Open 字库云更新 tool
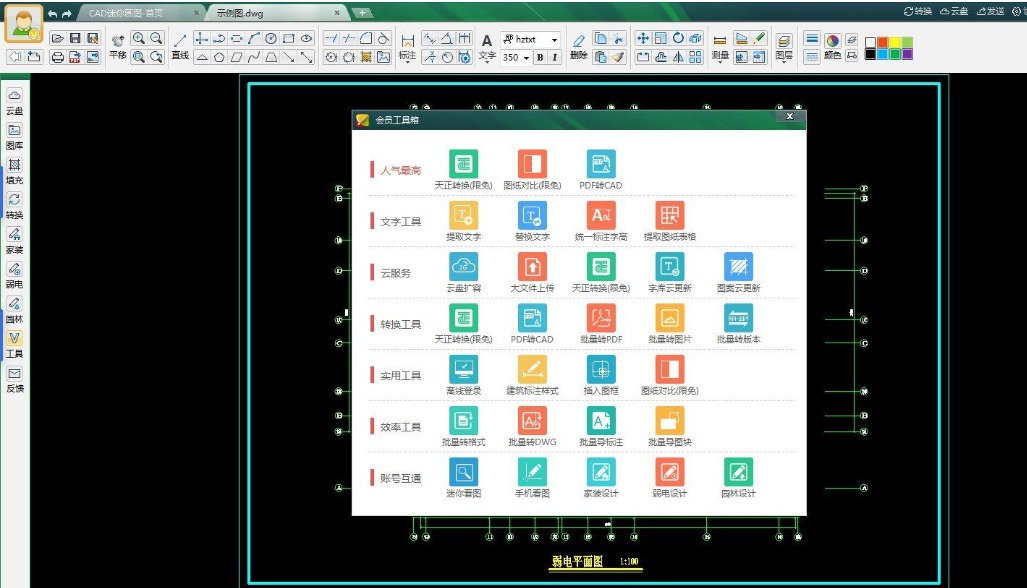 [669, 272]
